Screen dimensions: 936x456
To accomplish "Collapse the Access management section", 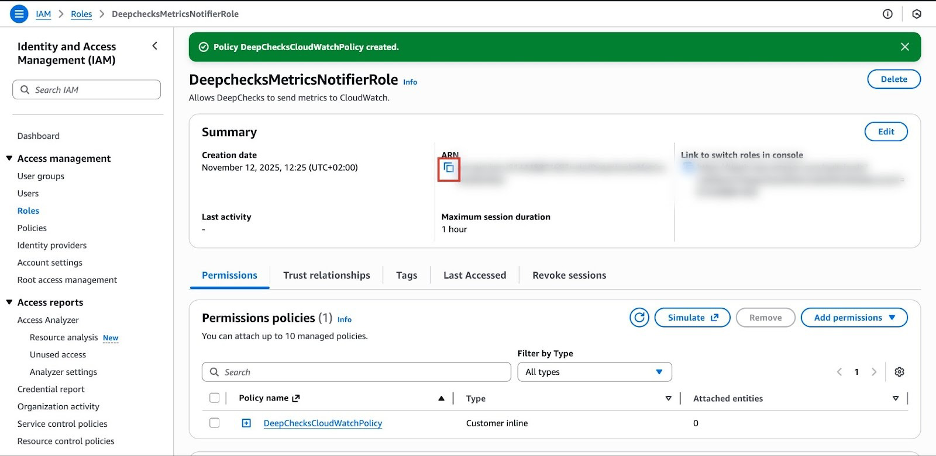I will [x=10, y=158].
